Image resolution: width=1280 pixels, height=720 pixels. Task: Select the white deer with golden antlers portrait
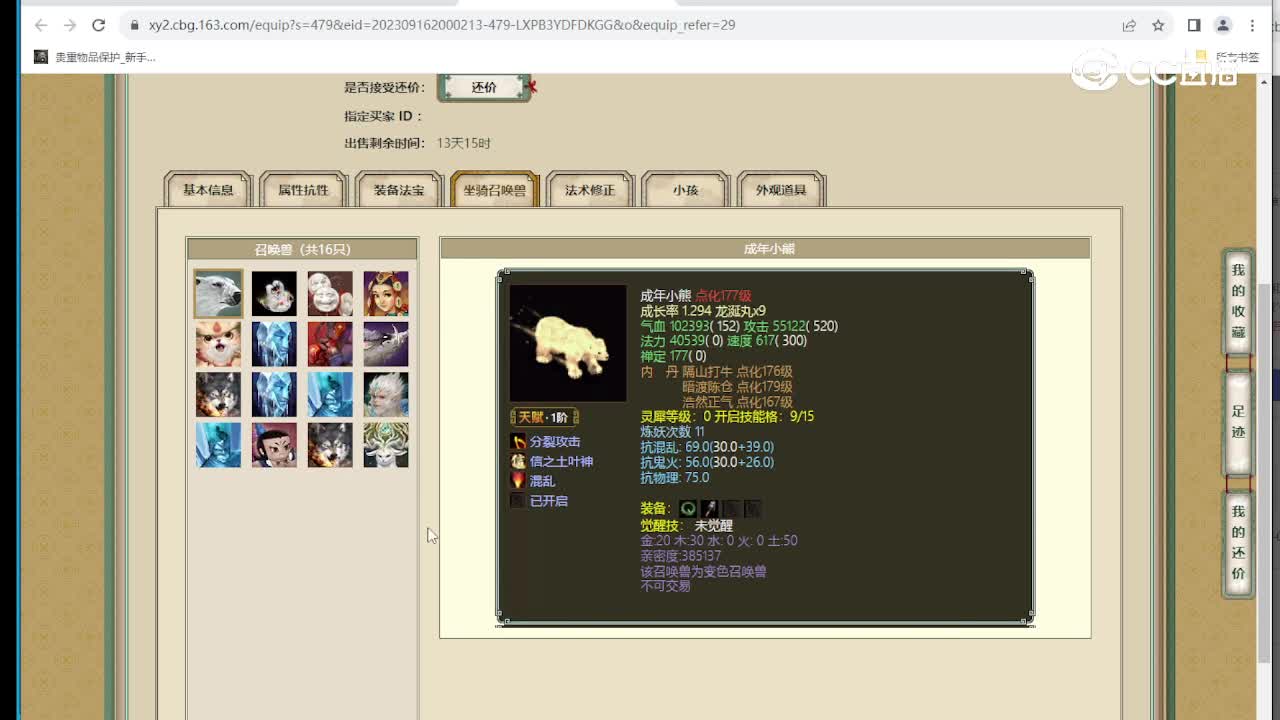pos(386,445)
